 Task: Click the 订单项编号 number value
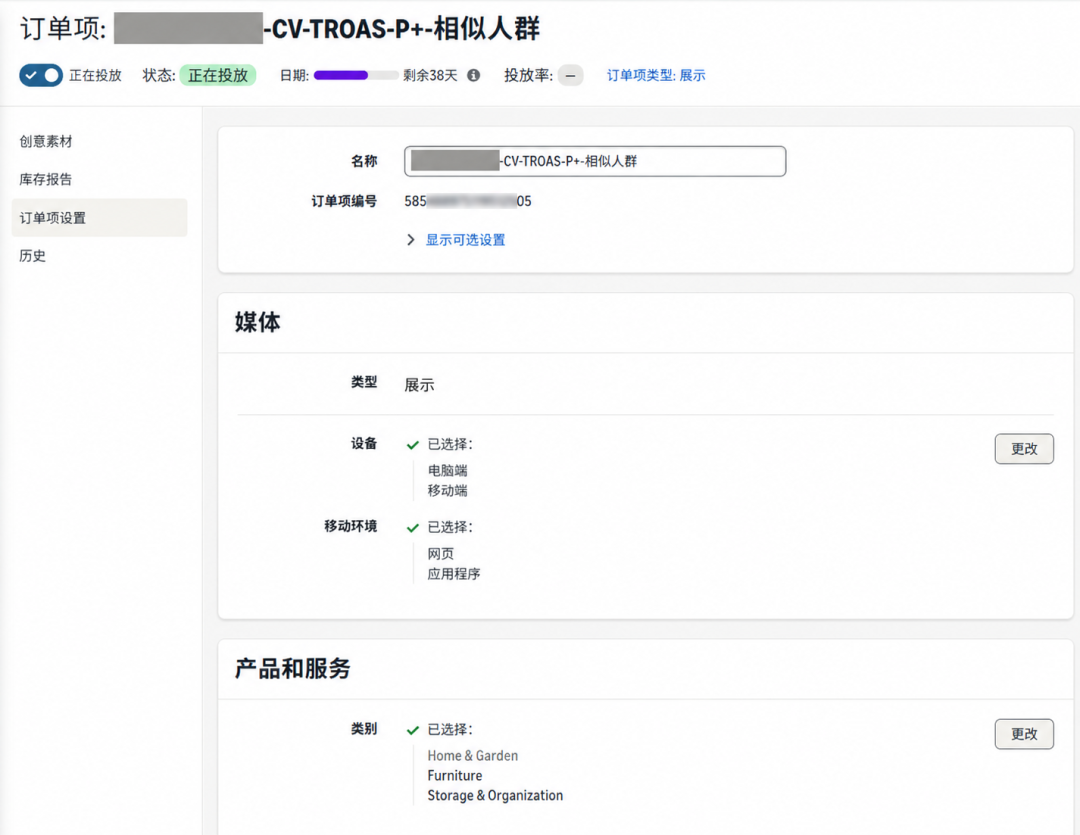(468, 201)
